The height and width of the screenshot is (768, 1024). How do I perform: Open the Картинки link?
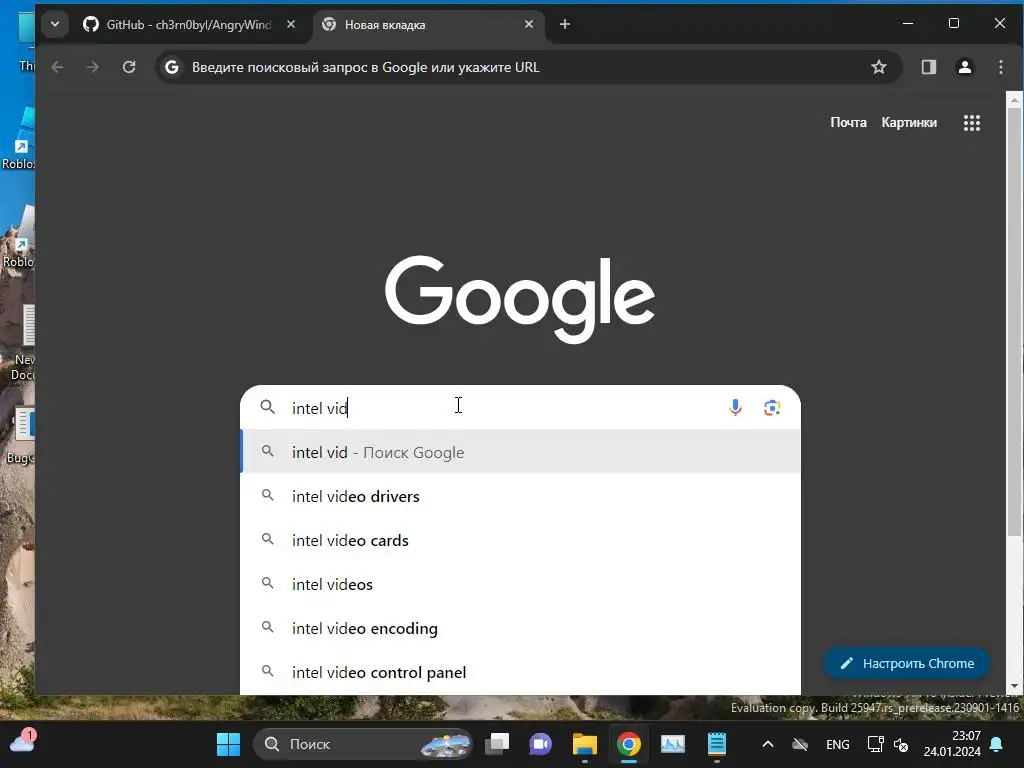click(x=909, y=122)
